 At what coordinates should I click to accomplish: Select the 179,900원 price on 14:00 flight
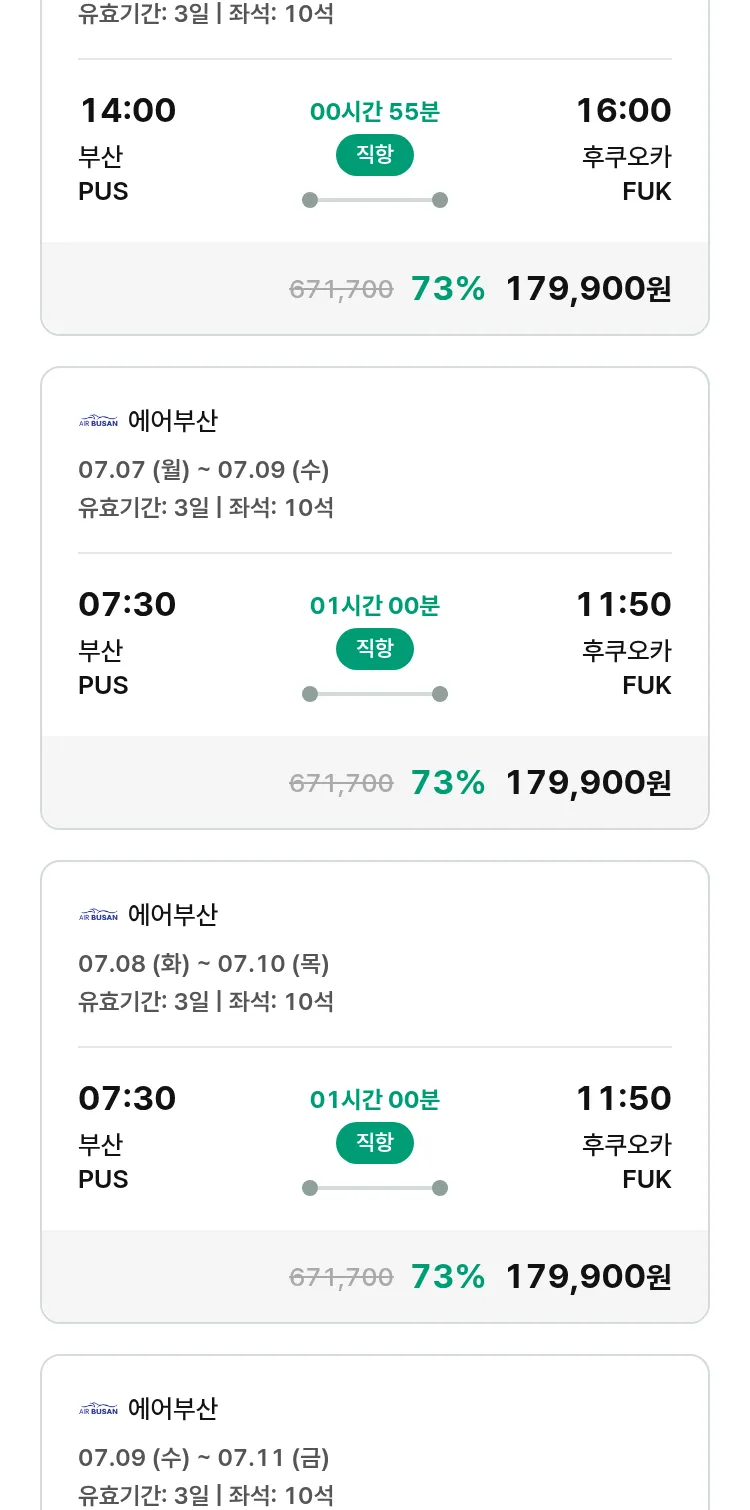[588, 289]
